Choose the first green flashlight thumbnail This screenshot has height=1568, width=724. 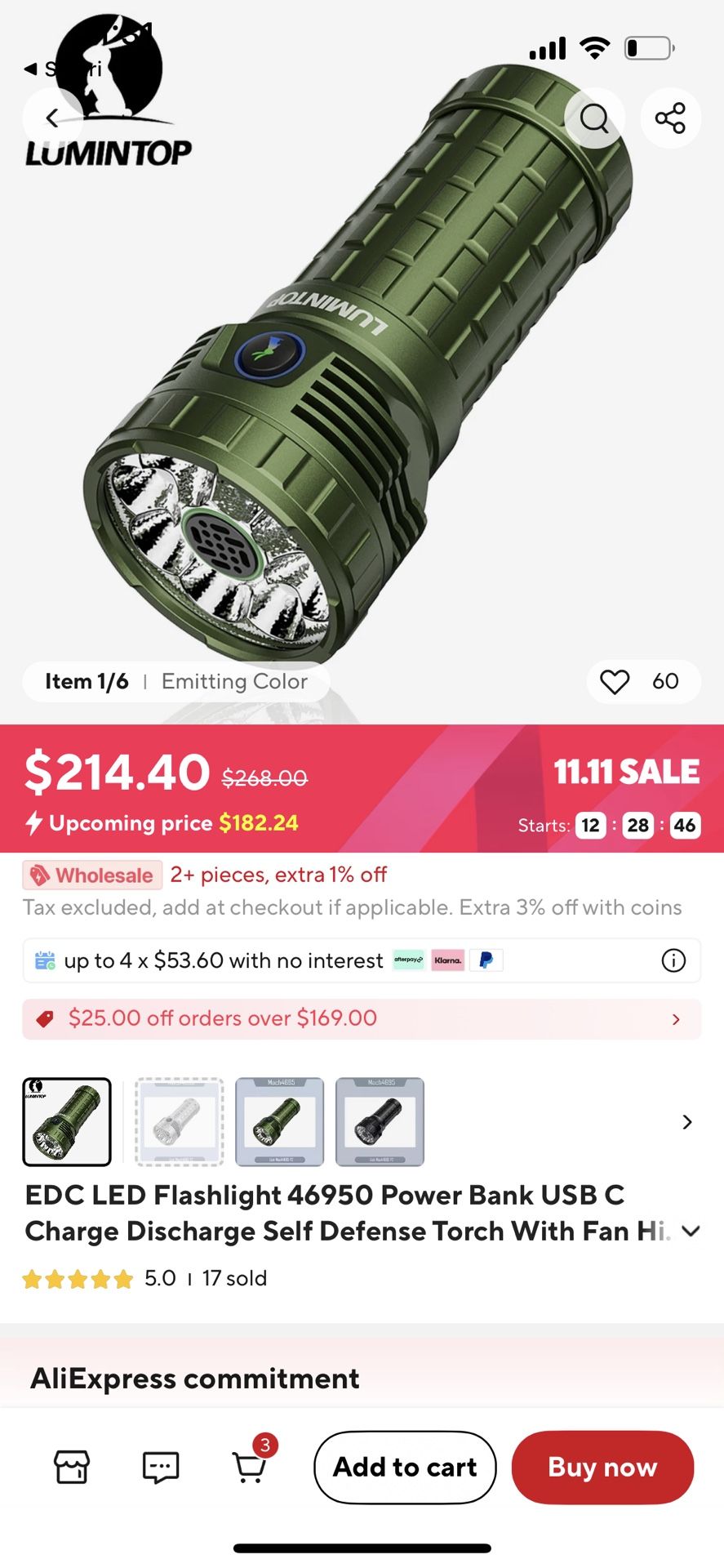click(x=67, y=1121)
